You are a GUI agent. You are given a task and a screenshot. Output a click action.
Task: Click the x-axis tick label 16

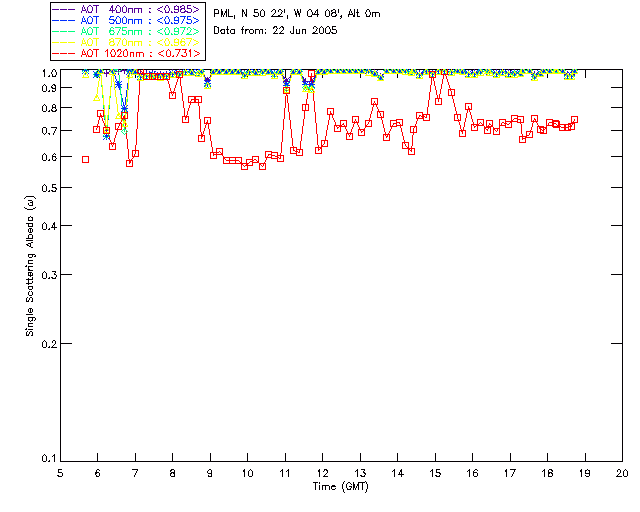(x=473, y=473)
